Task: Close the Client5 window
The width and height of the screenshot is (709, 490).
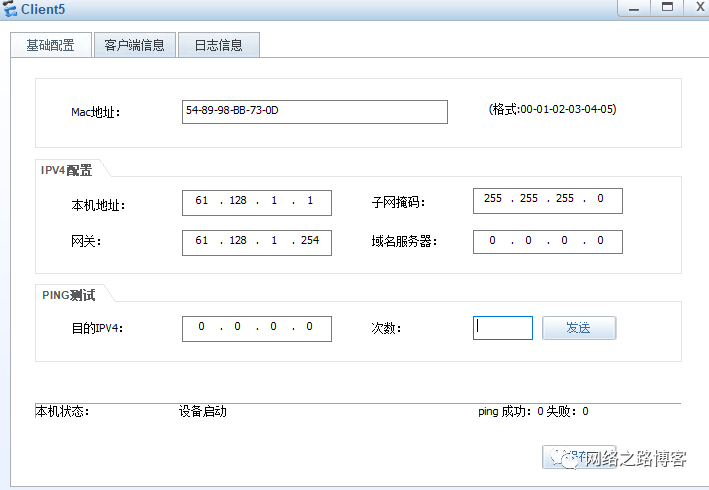Action: 699,8
